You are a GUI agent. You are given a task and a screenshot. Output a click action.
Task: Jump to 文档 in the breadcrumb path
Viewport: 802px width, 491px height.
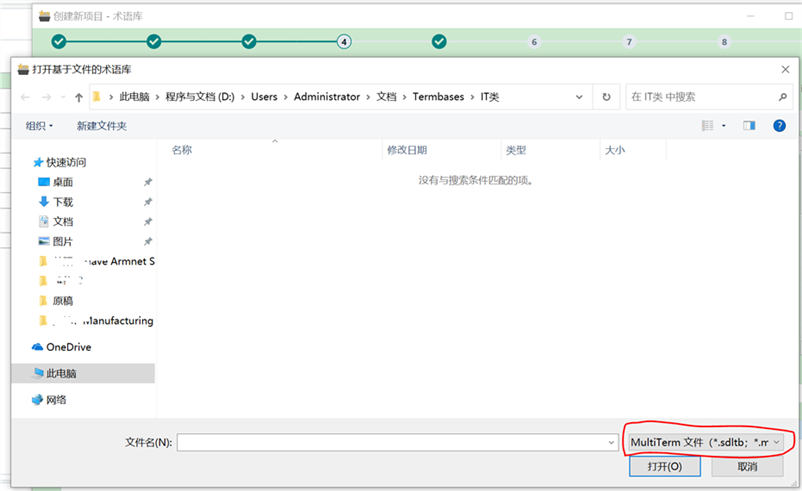point(386,97)
